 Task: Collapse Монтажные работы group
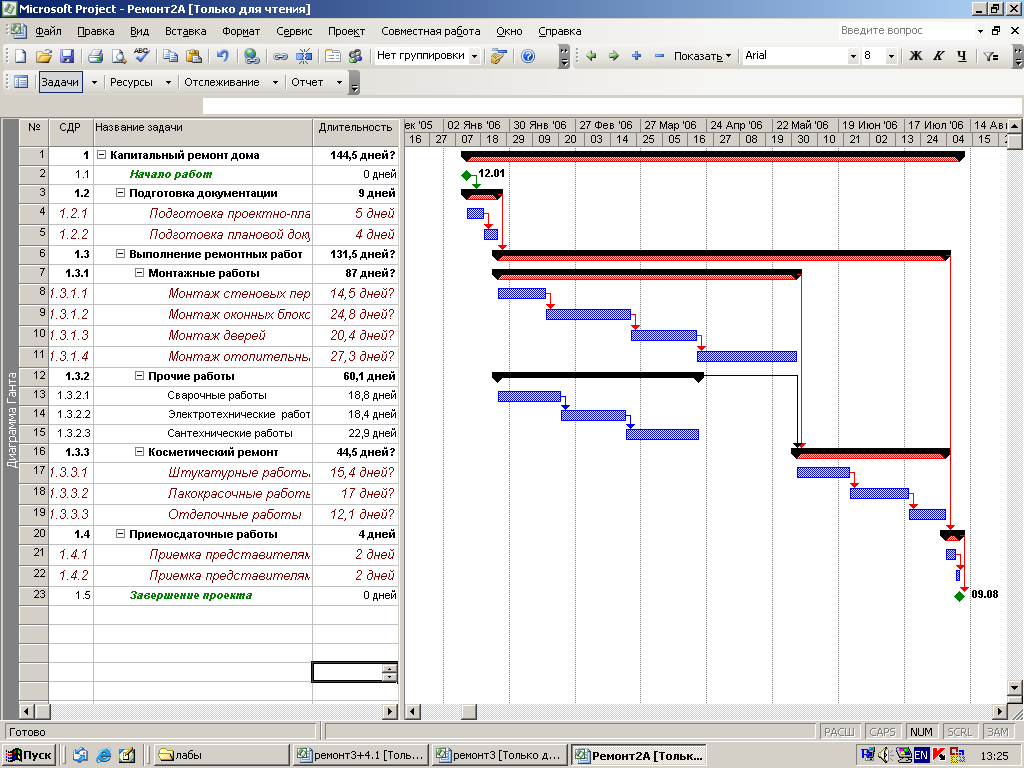click(139, 273)
